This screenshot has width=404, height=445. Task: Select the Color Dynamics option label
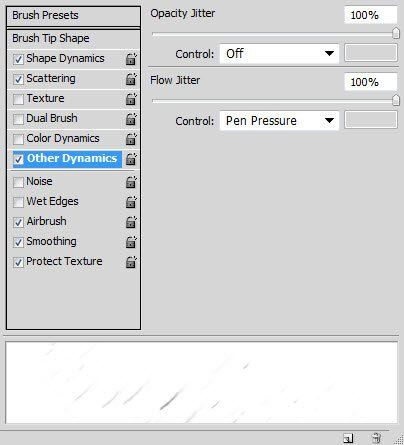point(63,138)
